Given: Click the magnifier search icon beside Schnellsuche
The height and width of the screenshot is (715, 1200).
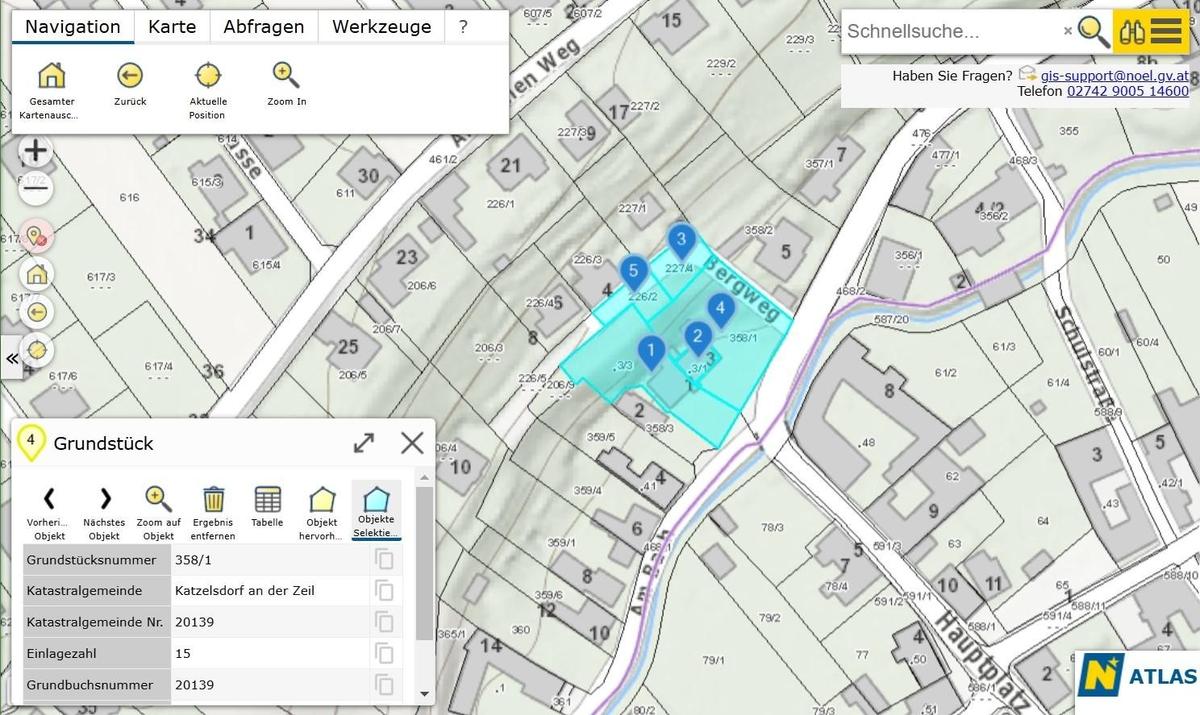Looking at the screenshot, I should point(1094,32).
